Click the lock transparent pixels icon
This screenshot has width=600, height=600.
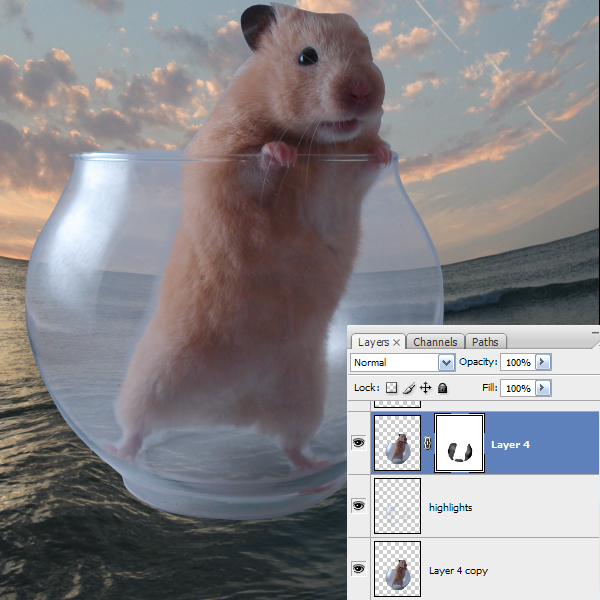[x=392, y=388]
